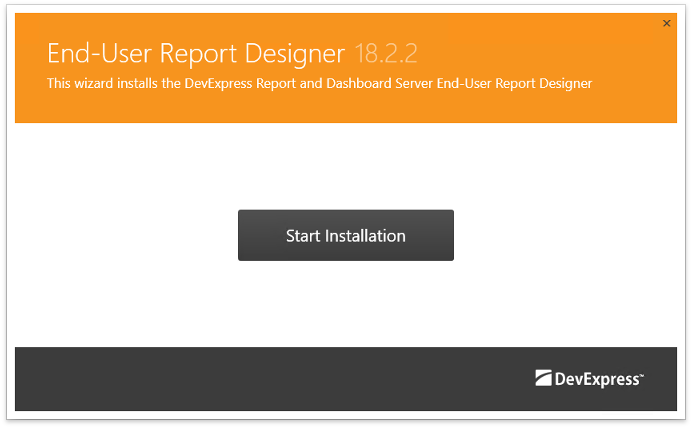This screenshot has height=428, width=692.
Task: Click the DevExpress logo in footer
Action: (589, 379)
